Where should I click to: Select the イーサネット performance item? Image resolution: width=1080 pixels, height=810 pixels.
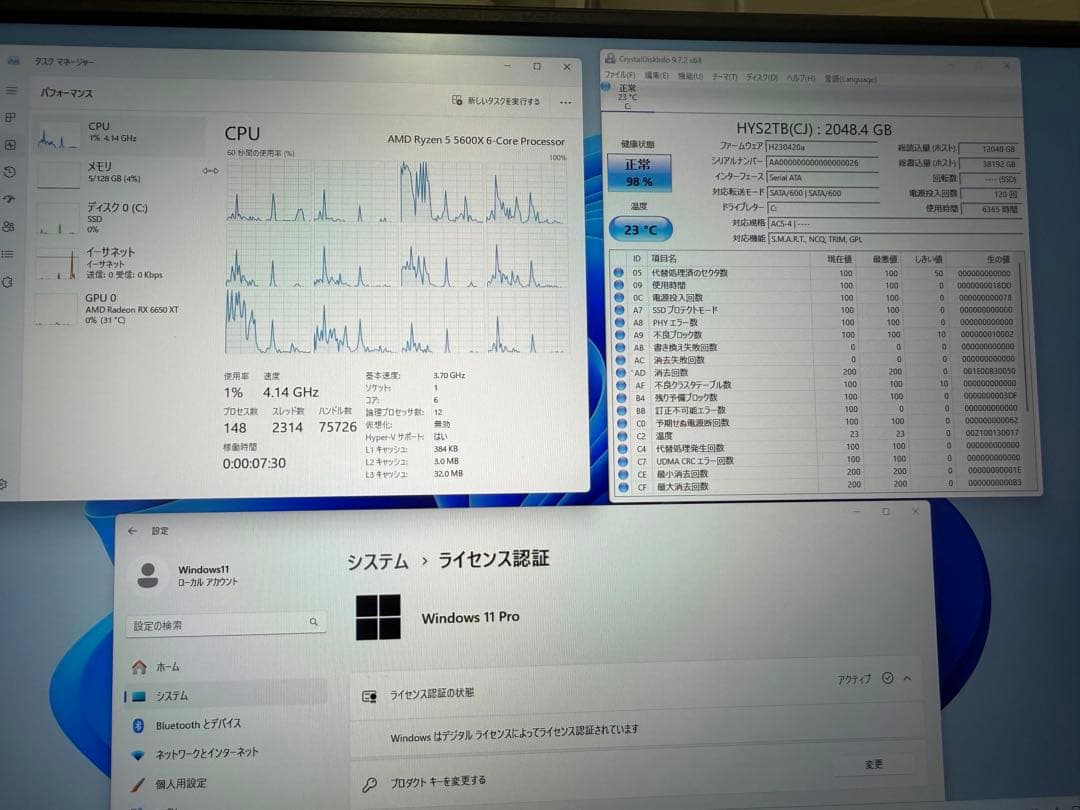point(118,263)
